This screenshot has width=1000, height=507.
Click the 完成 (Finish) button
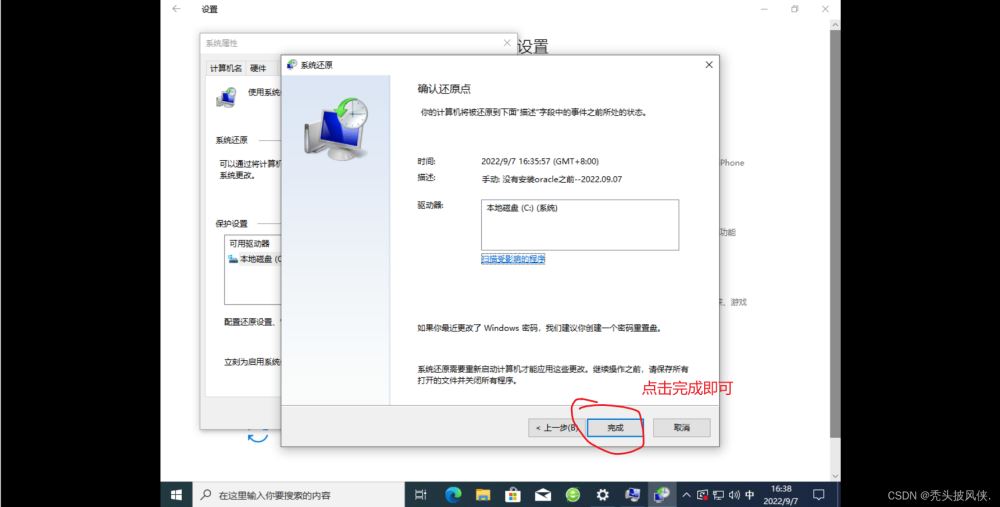point(614,427)
